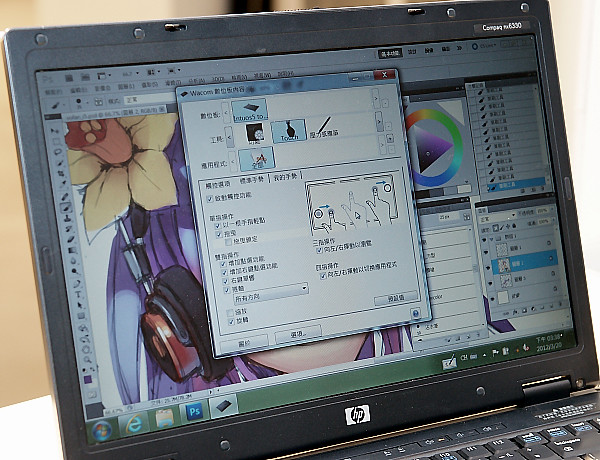Select the Quick Selection wand tool

59,163
